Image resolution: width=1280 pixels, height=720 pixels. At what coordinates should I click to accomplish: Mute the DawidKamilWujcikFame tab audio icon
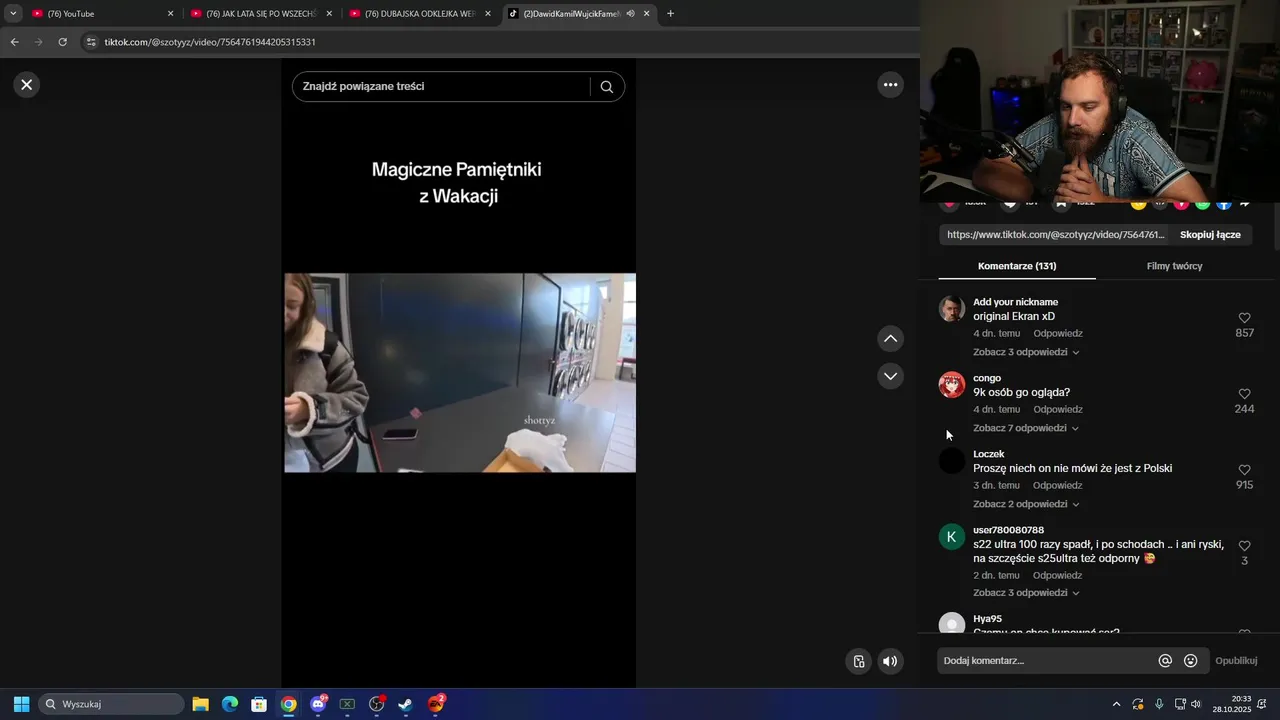coord(630,14)
